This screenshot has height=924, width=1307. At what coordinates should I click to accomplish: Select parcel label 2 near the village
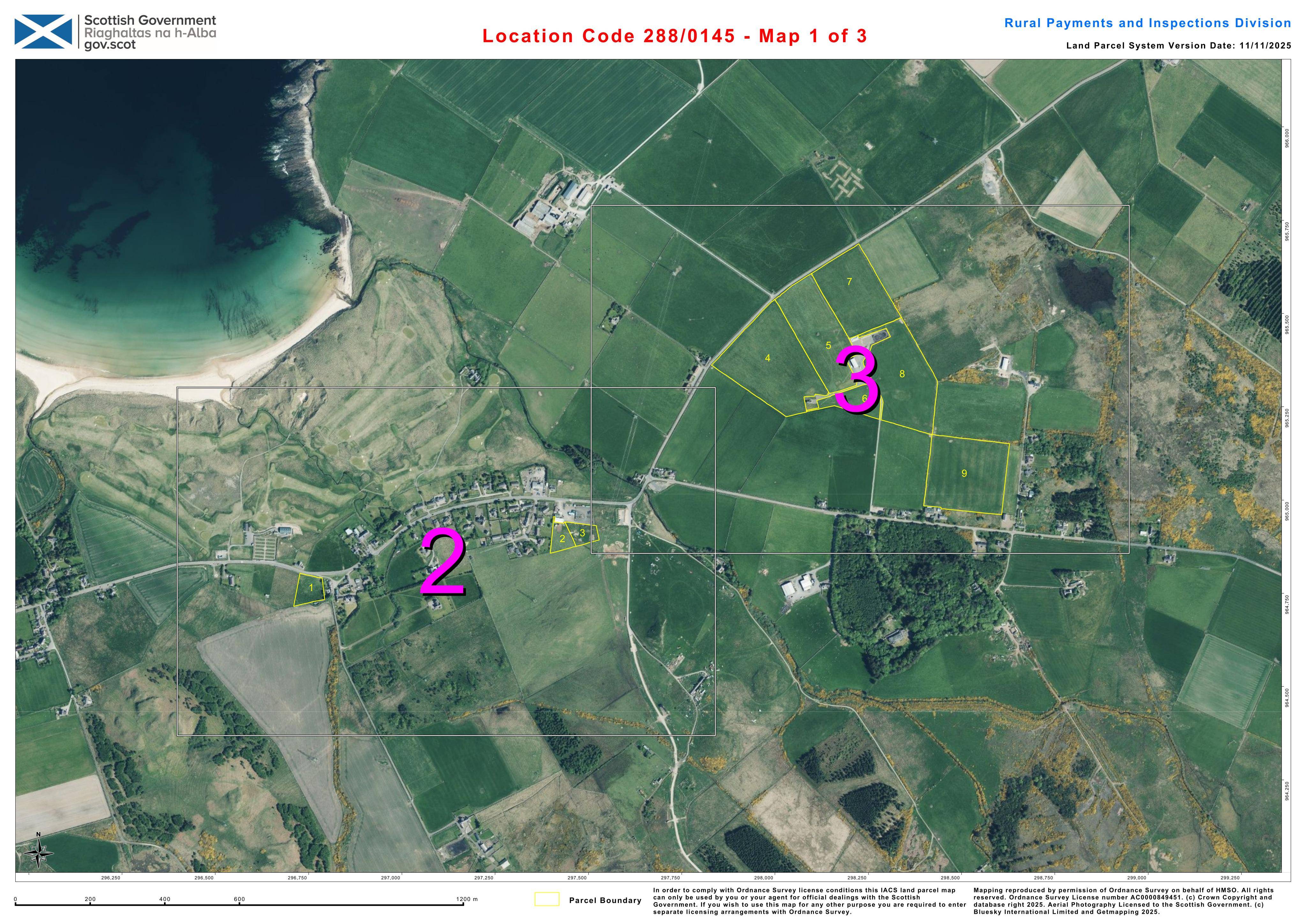[562, 539]
